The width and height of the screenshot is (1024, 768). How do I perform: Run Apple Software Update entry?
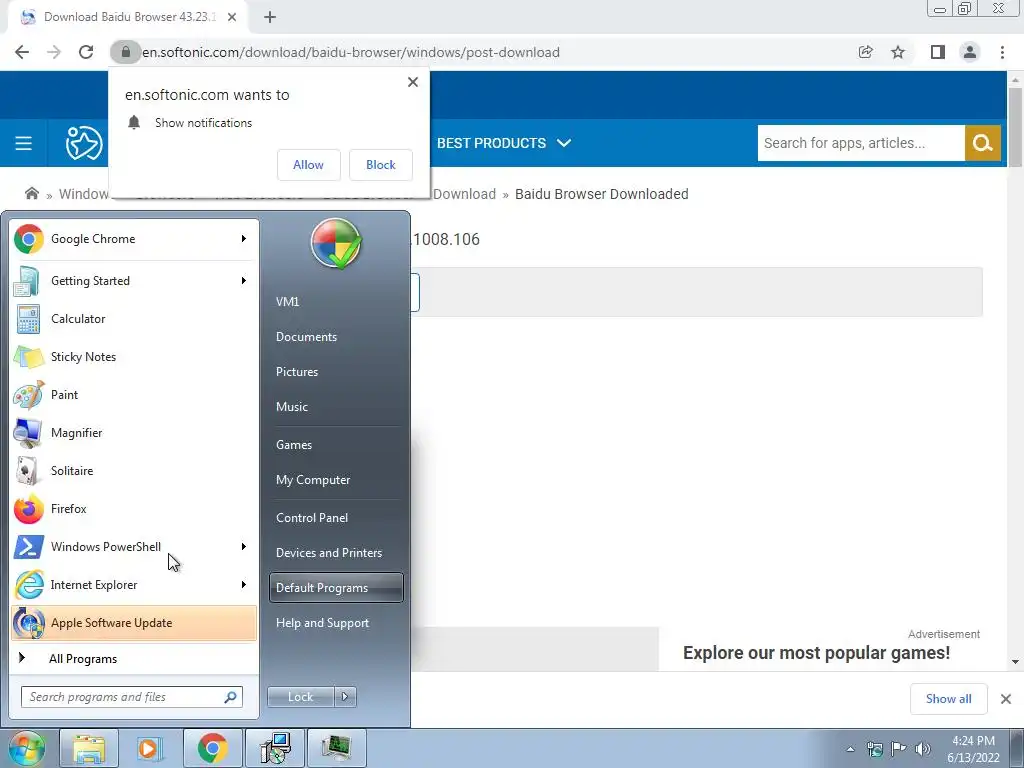click(x=134, y=622)
